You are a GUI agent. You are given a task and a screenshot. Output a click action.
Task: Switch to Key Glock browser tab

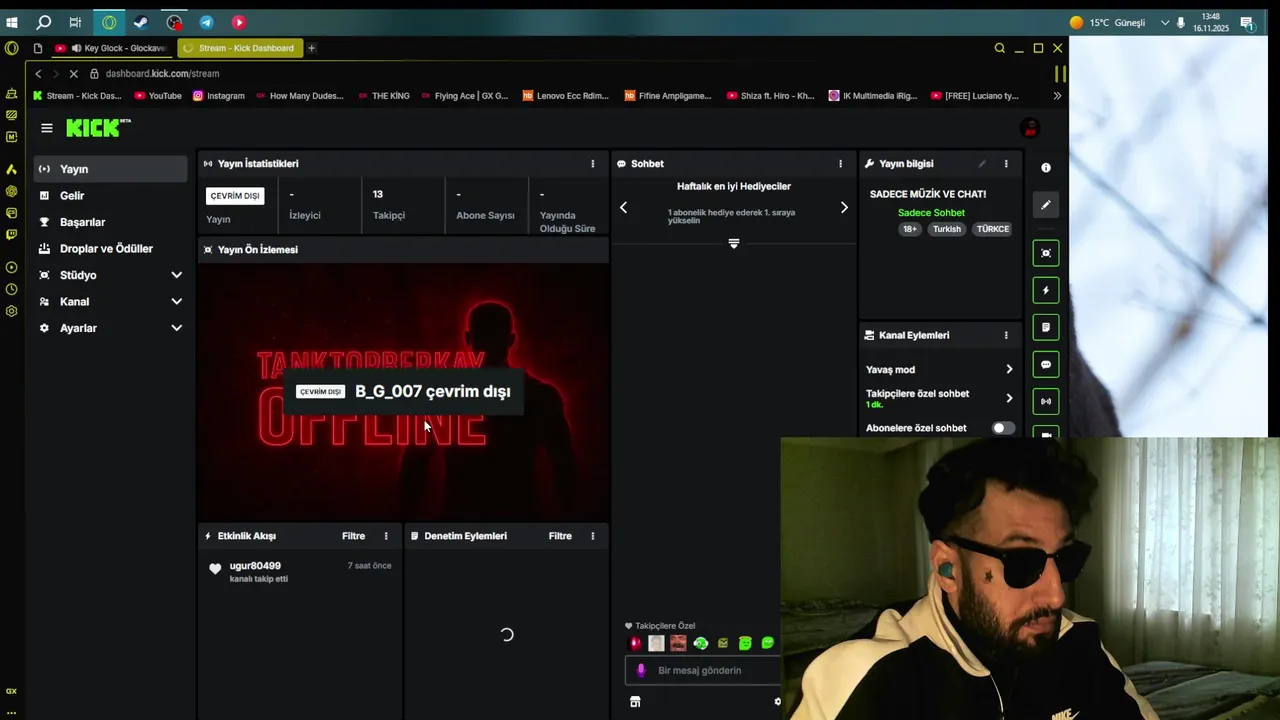click(x=111, y=48)
